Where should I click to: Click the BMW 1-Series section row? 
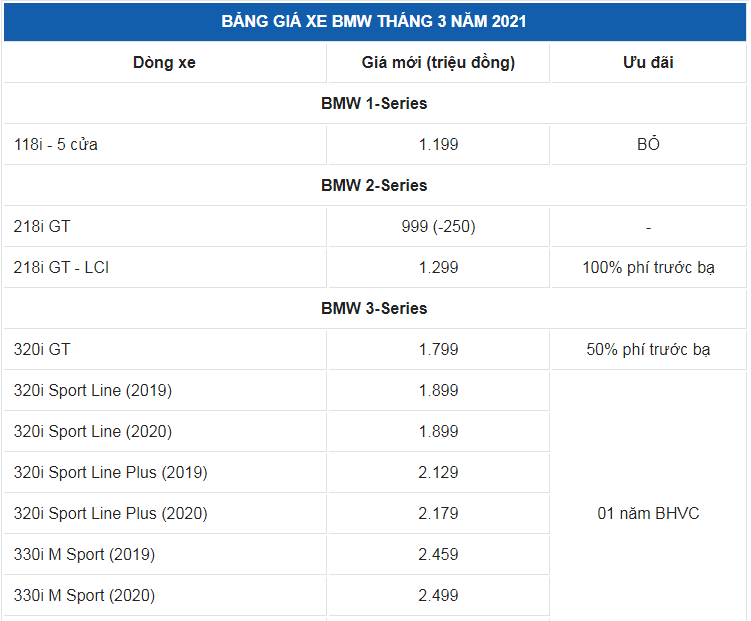tap(375, 103)
